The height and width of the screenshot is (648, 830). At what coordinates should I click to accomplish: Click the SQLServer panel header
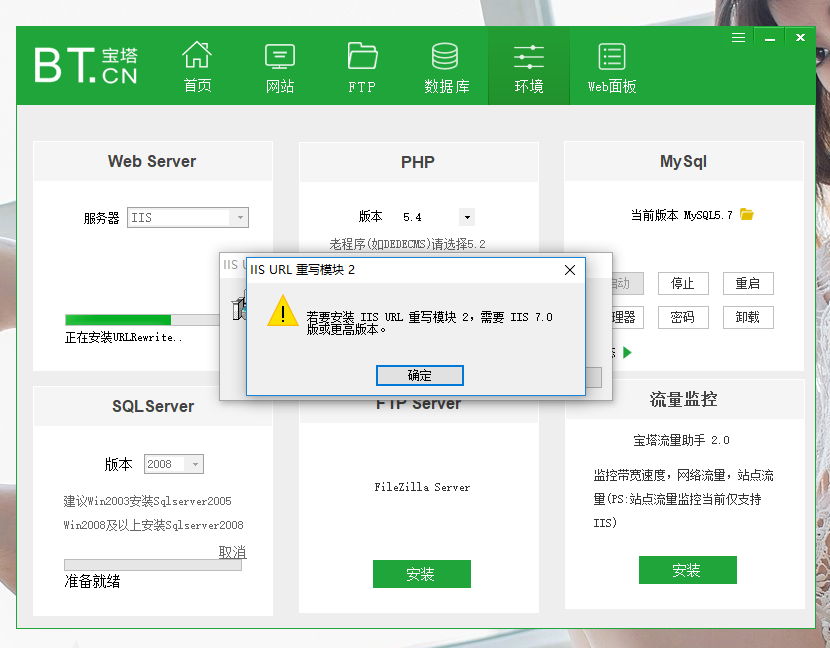[152, 406]
